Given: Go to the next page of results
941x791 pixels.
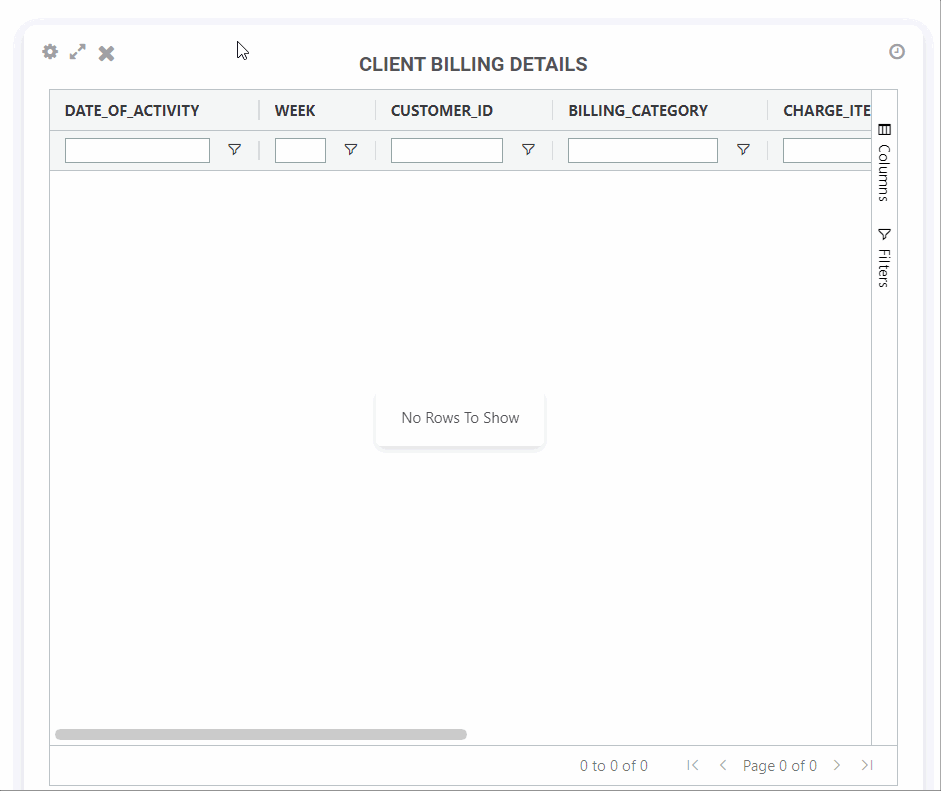Looking at the screenshot, I should coord(837,765).
